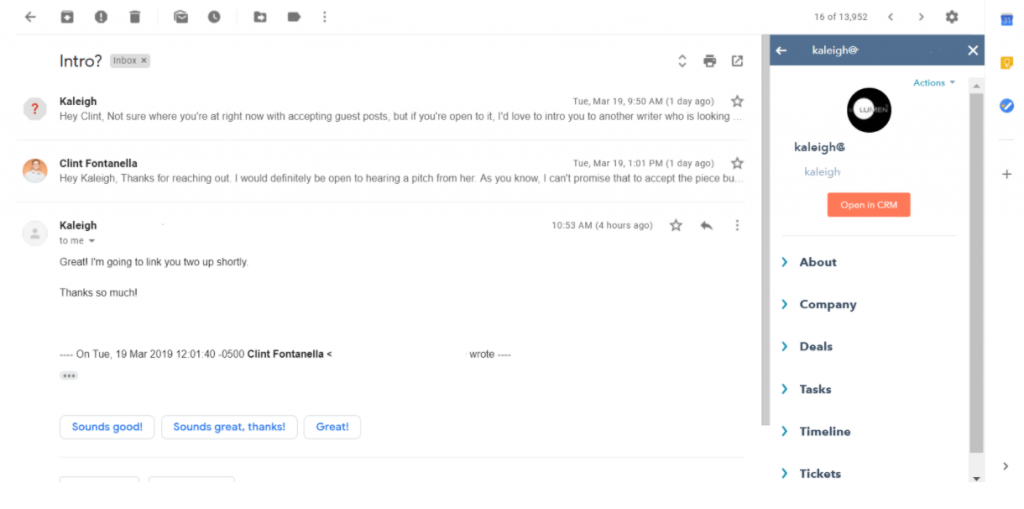Image resolution: width=1024 pixels, height=509 pixels.
Task: Show recipient details next to 'to me'
Action: coord(91,241)
